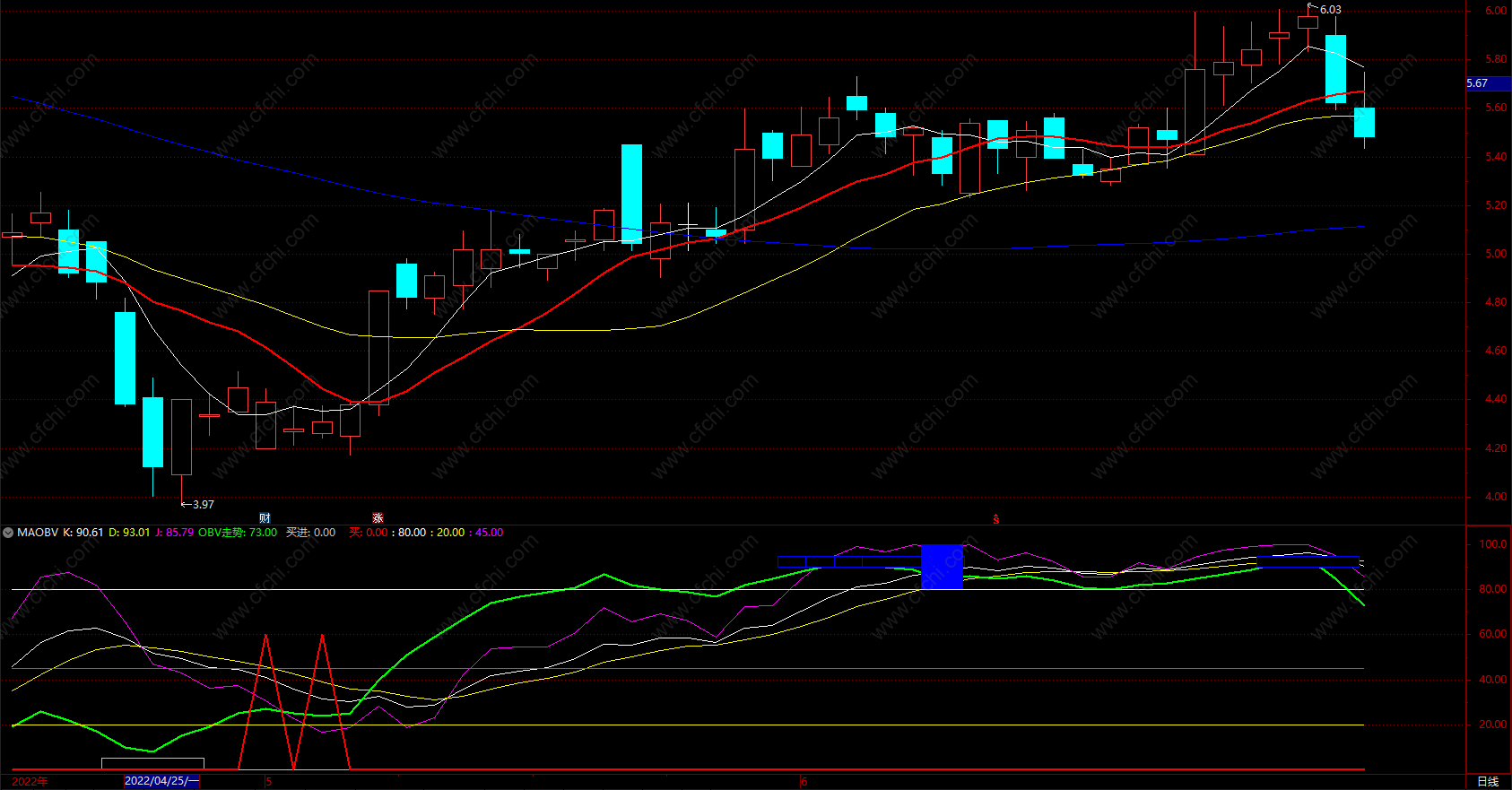Click the 涨 price-rise marker icon

(378, 518)
